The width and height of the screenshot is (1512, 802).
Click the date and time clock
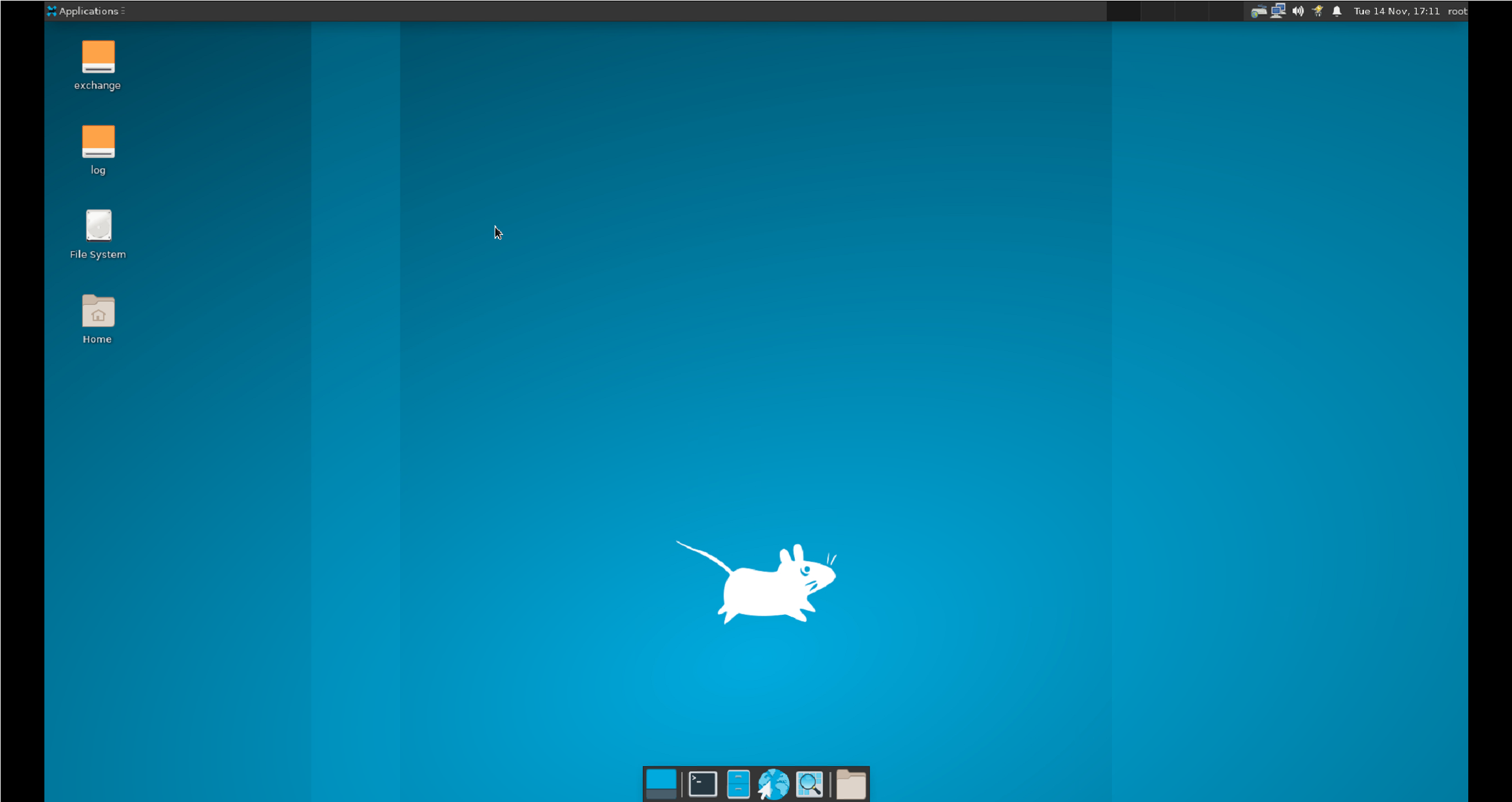[x=1396, y=11]
